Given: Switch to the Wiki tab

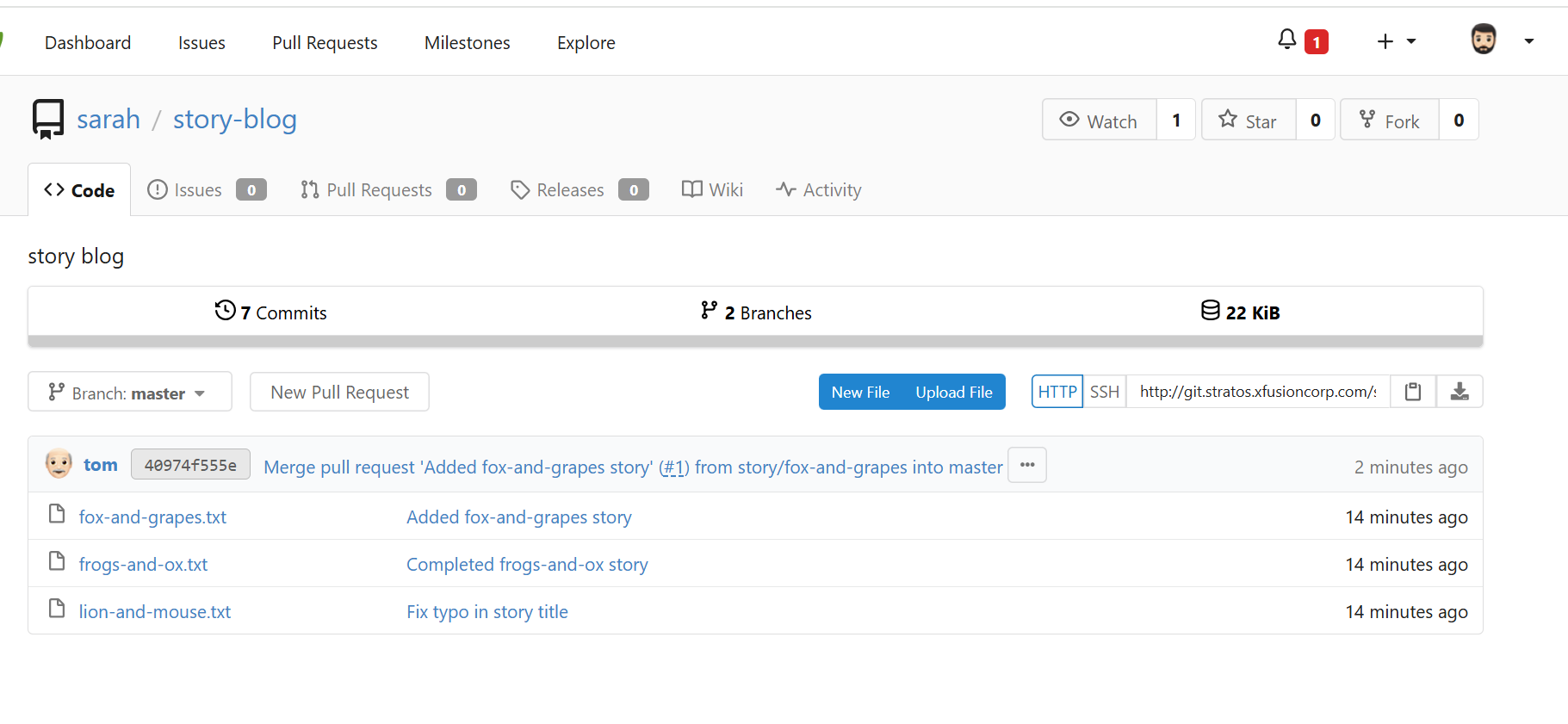Looking at the screenshot, I should tap(712, 189).
